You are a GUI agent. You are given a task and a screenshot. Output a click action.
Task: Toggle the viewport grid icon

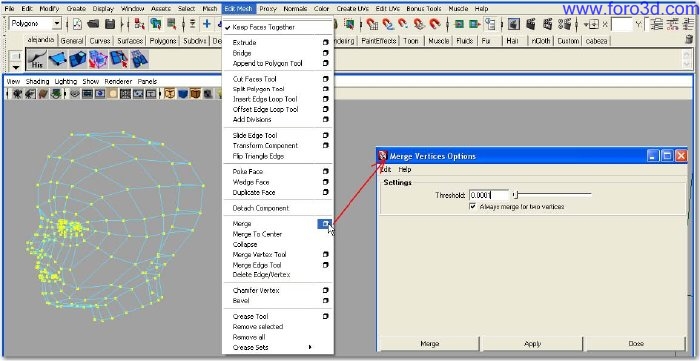pyautogui.click(x=75, y=94)
